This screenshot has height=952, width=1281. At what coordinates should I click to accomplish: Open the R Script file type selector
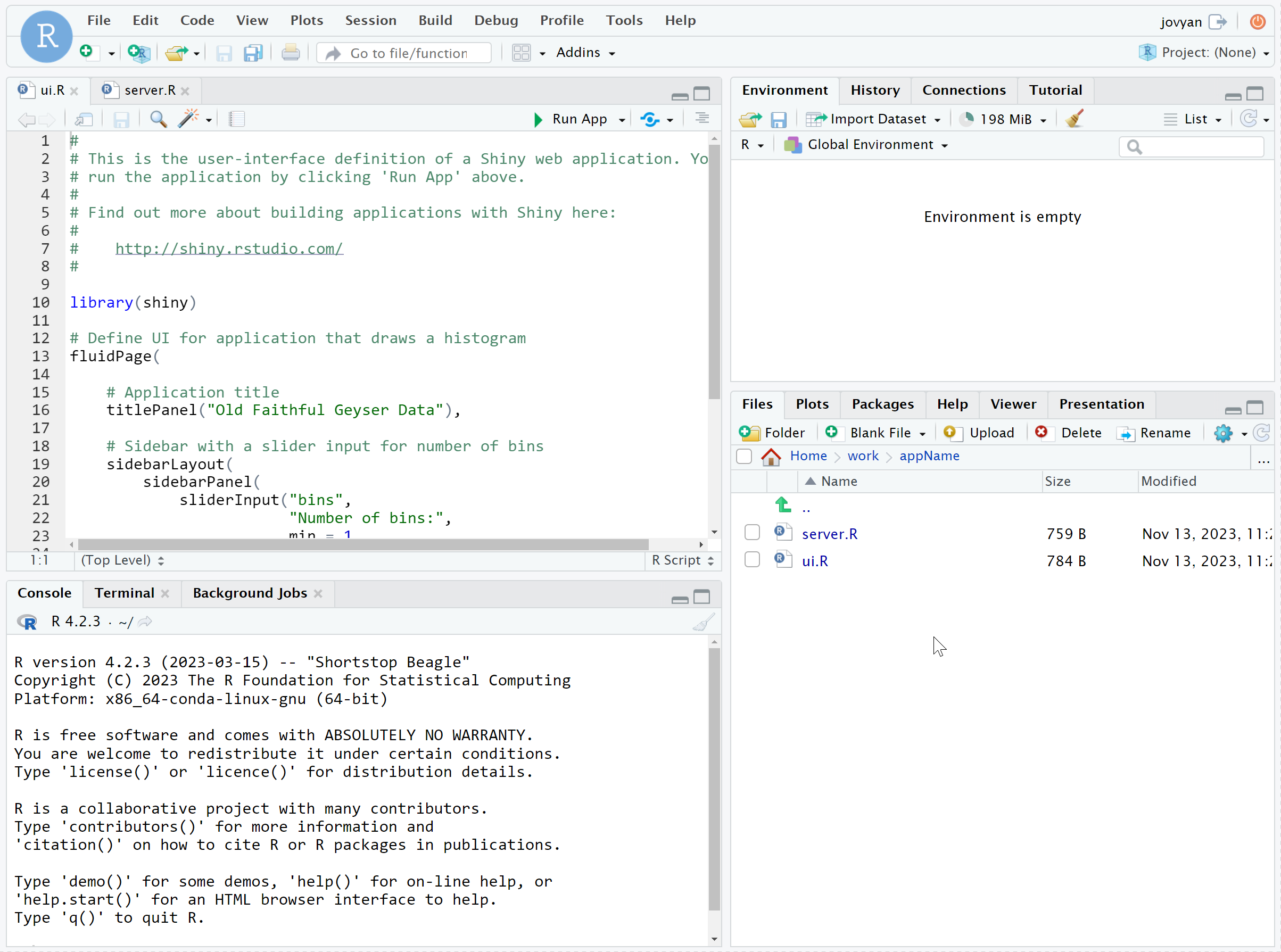(x=682, y=560)
